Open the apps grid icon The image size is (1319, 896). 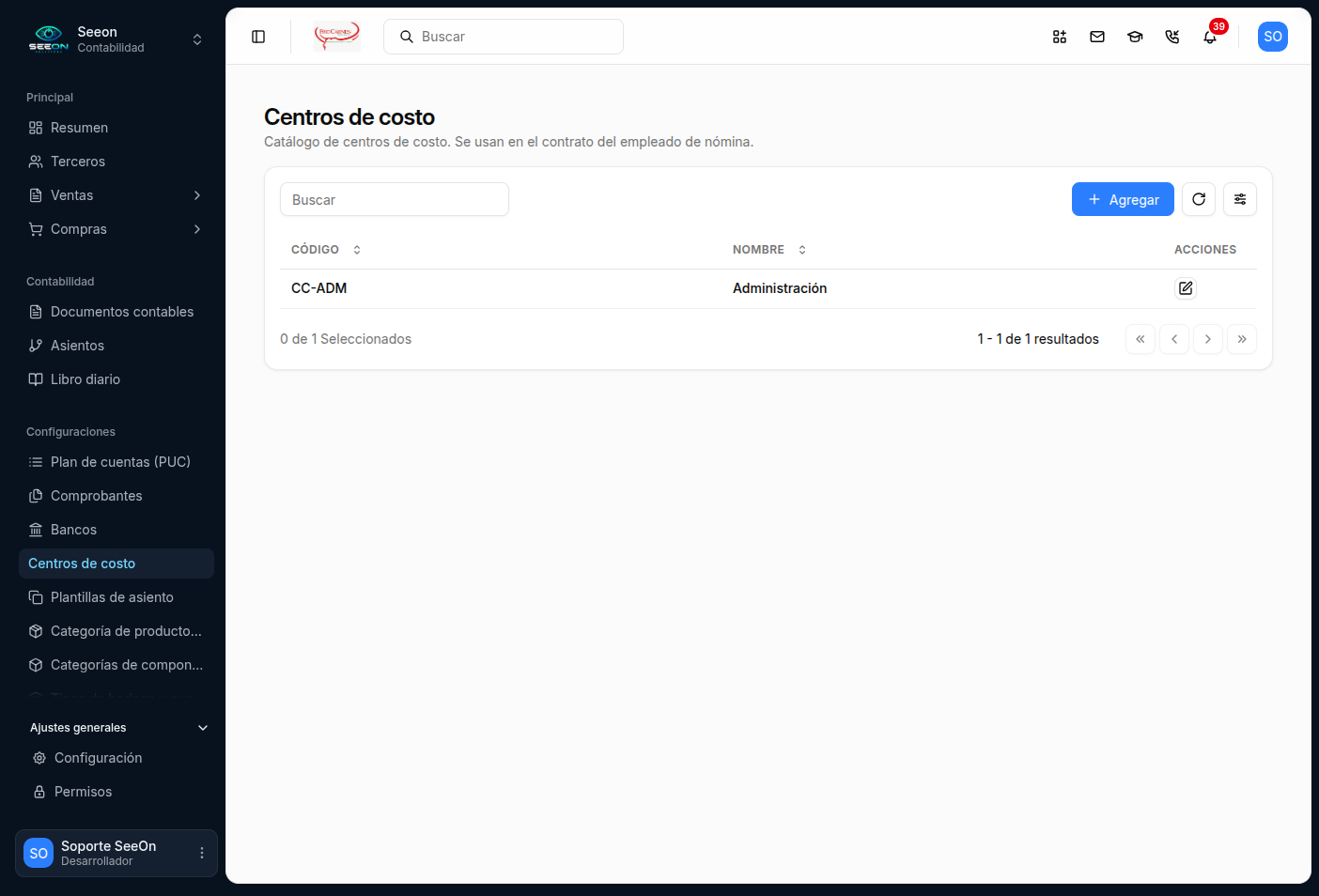(x=1060, y=37)
